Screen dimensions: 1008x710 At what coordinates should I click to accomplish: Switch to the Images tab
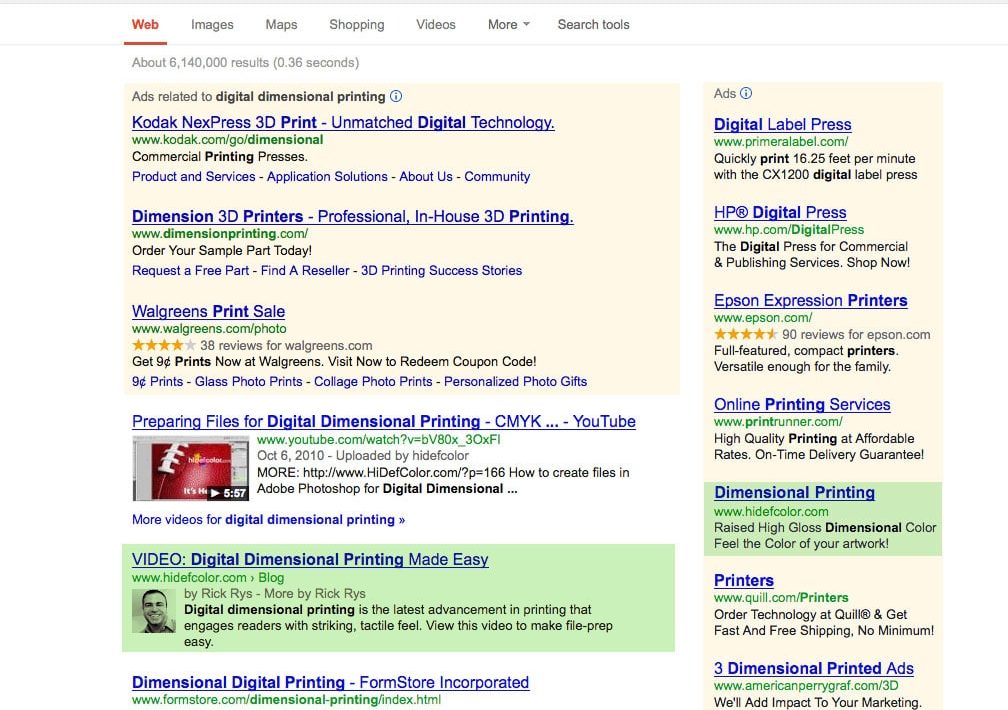coord(212,24)
